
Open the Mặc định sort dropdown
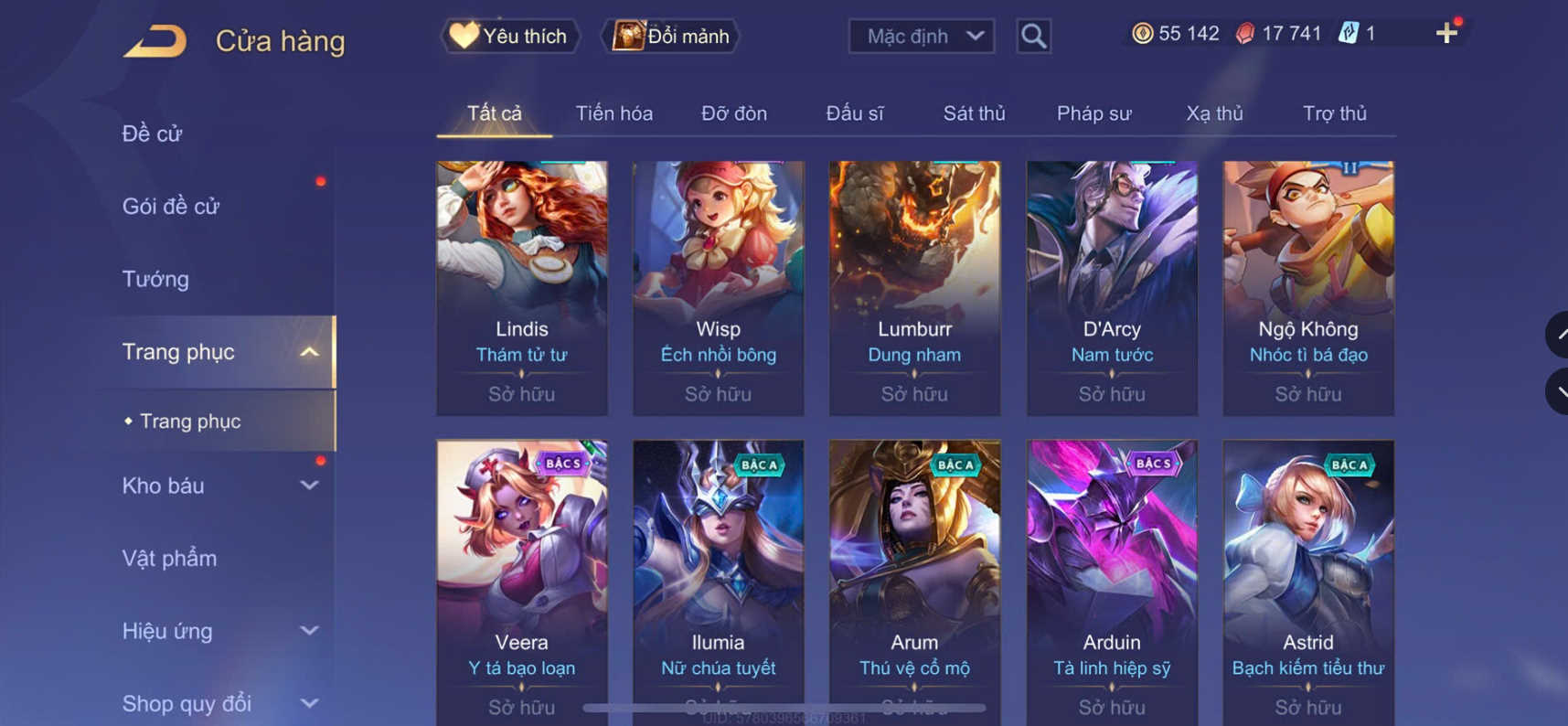pyautogui.click(x=922, y=37)
